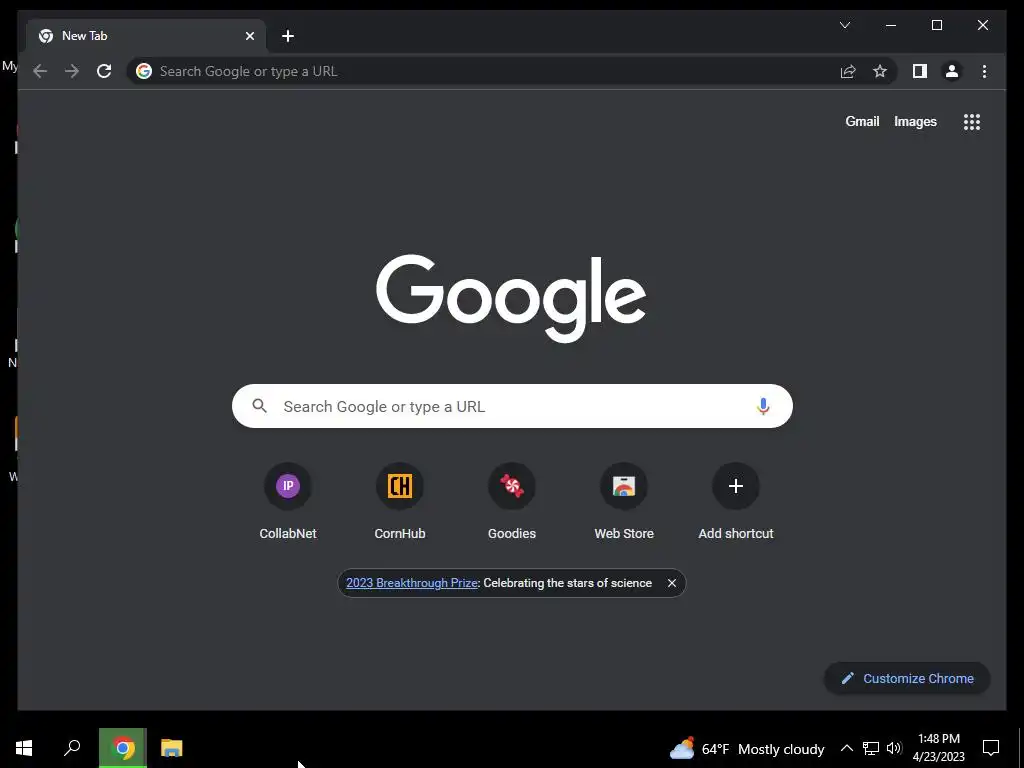This screenshot has height=768, width=1024.
Task: Open the weather widget 64°F Mostly cloudy
Action: coord(747,748)
